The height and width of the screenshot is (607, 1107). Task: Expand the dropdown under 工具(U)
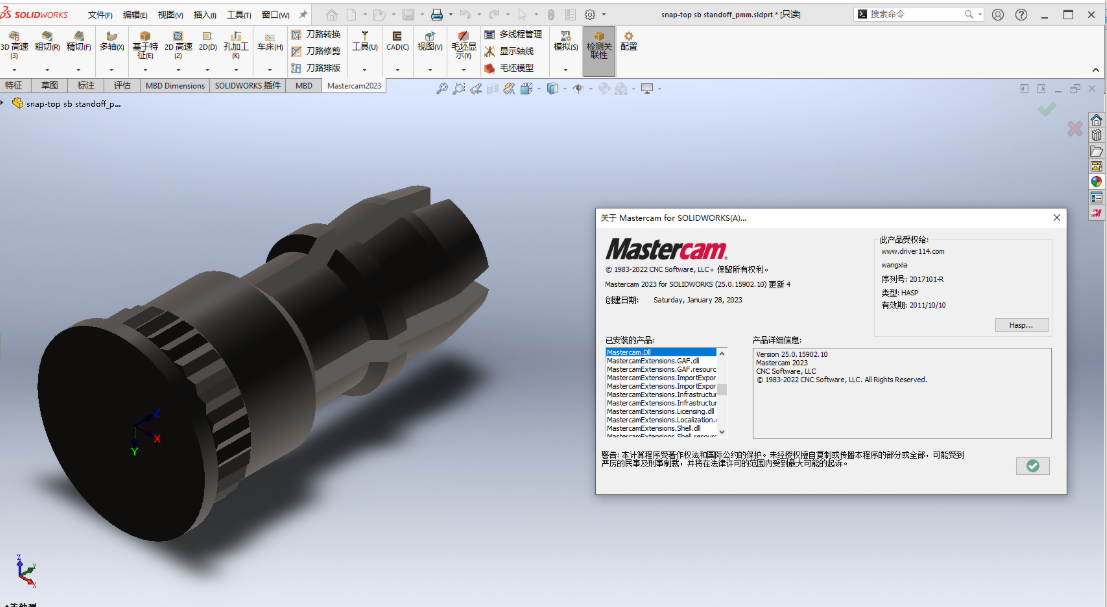coord(365,70)
